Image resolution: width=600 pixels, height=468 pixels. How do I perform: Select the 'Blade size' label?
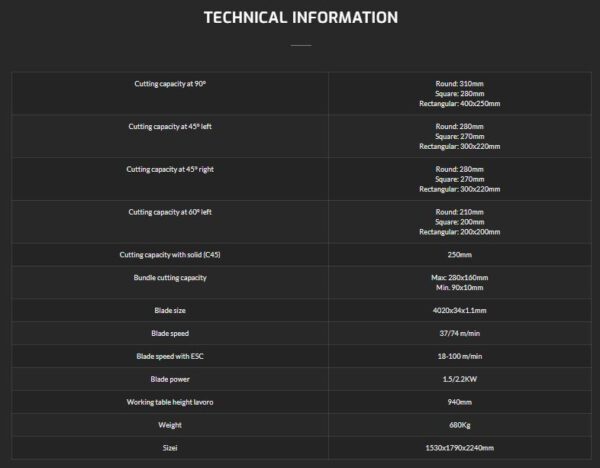pos(170,310)
